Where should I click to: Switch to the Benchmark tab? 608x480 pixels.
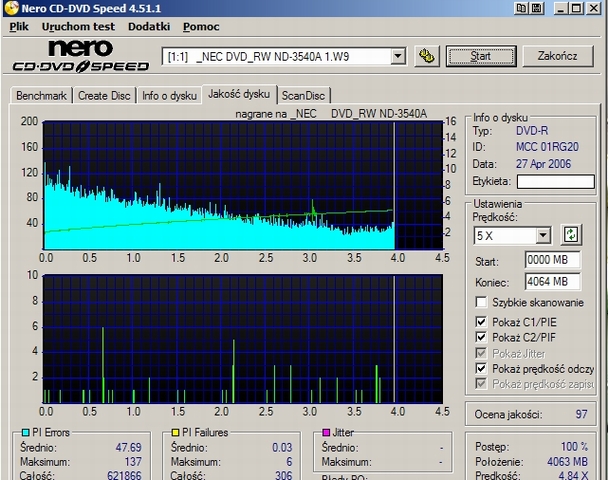(41, 95)
